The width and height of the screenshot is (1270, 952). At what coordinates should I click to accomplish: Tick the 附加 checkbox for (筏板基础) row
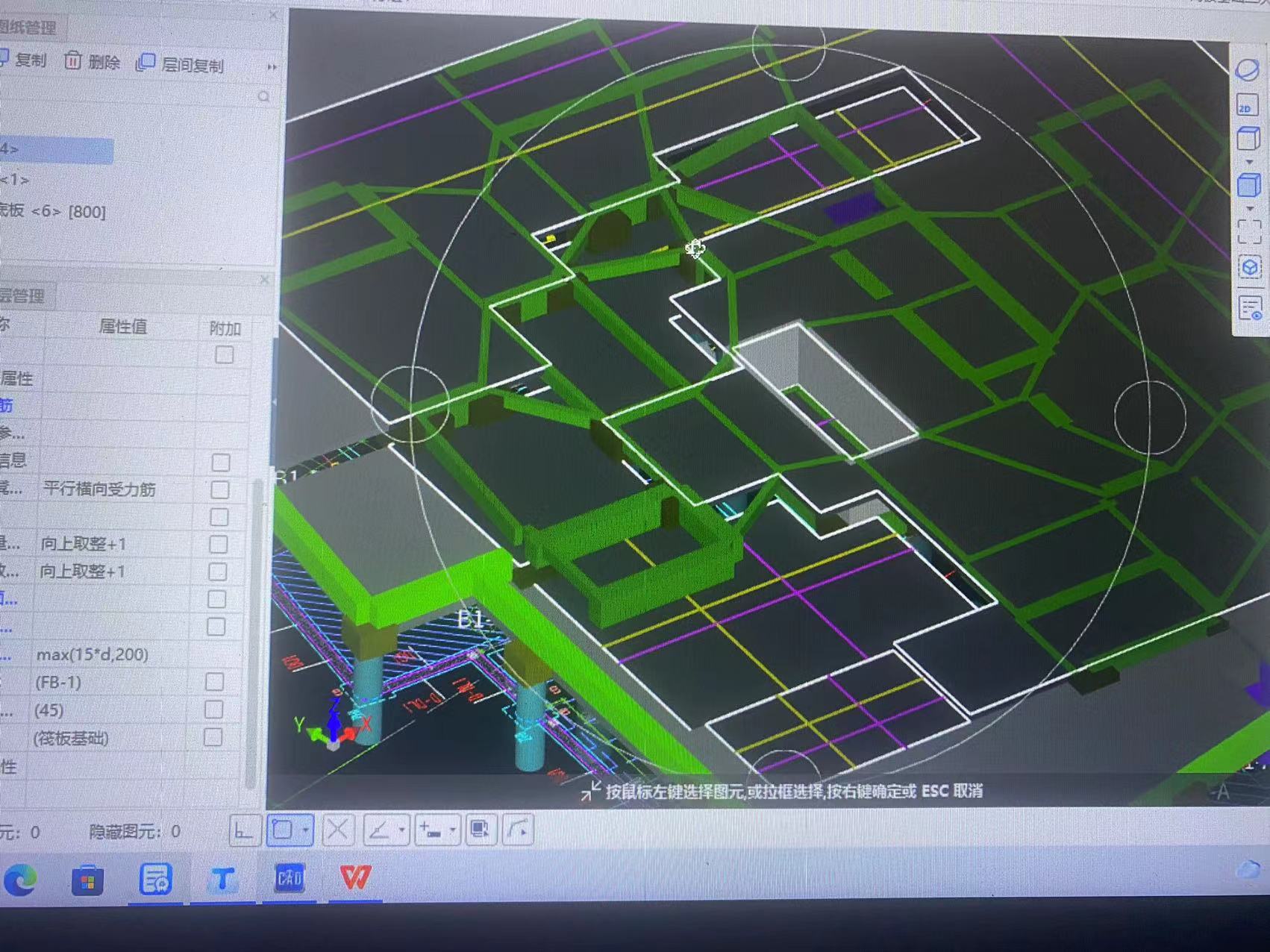click(x=213, y=737)
